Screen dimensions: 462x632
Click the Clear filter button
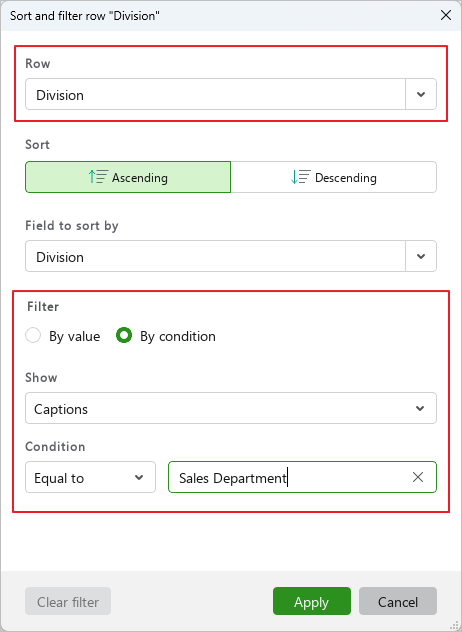[x=68, y=601]
